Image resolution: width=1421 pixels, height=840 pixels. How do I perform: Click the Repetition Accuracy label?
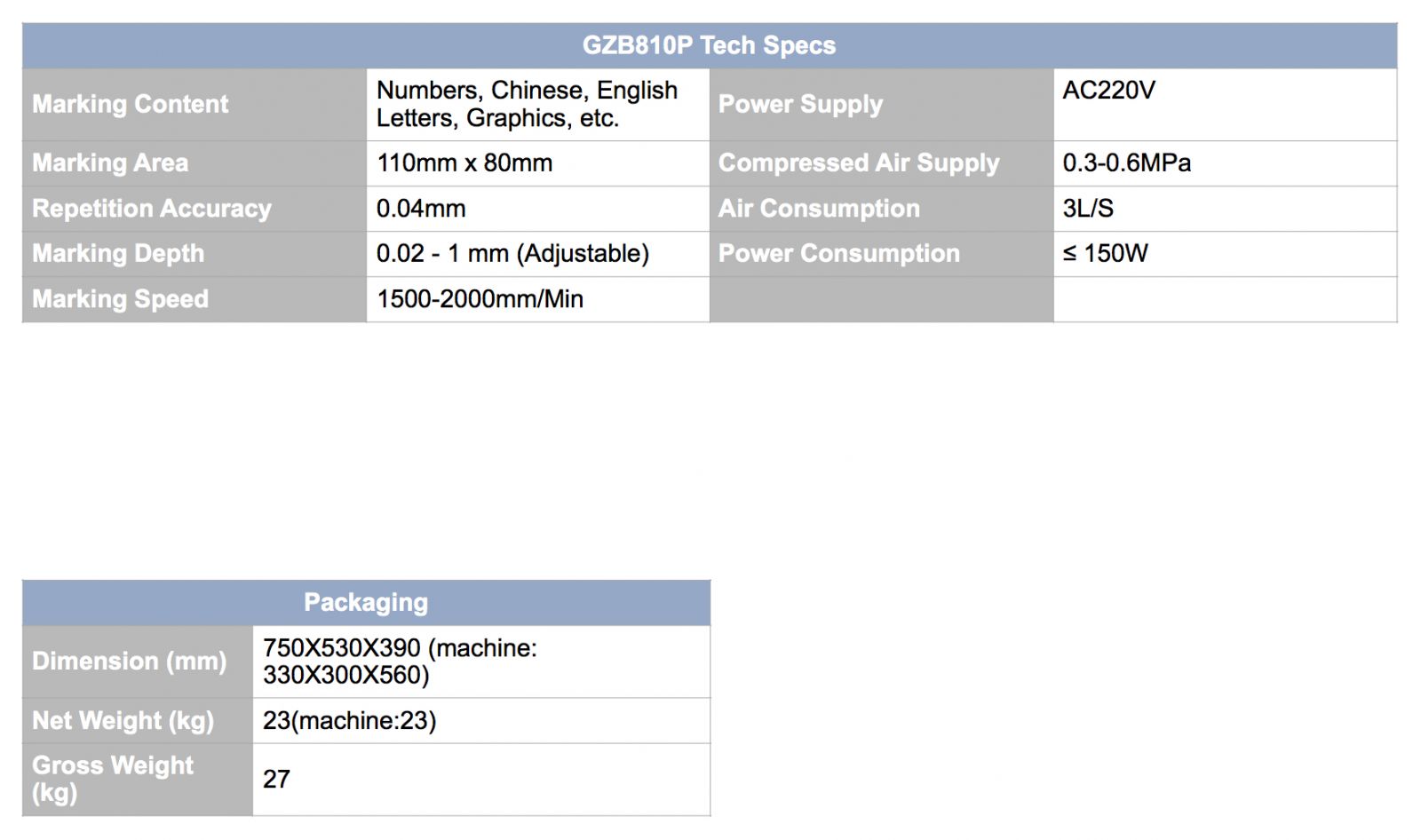pos(152,209)
